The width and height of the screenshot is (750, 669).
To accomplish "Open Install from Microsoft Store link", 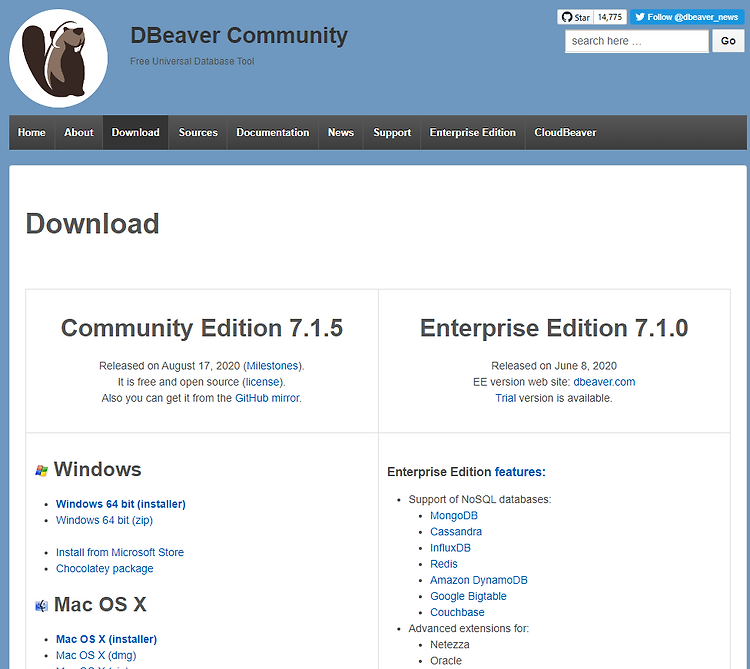I will tap(120, 552).
